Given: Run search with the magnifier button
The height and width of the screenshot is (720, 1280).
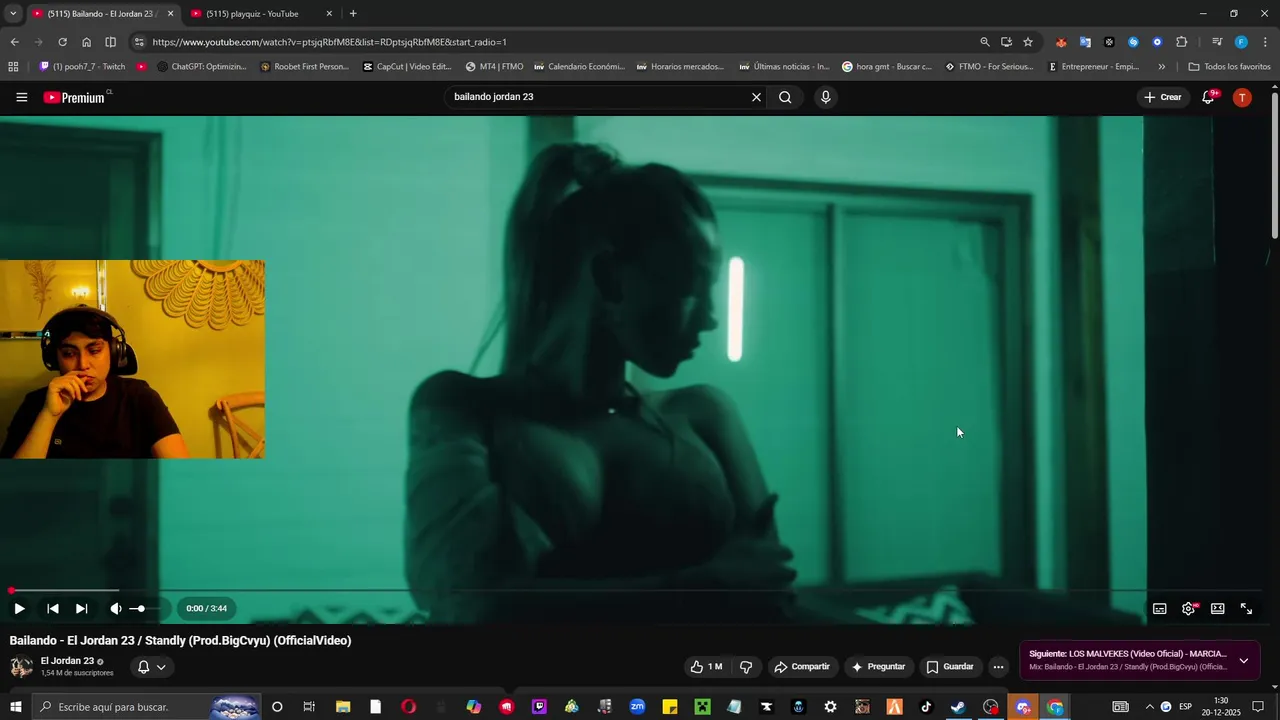Looking at the screenshot, I should (785, 97).
